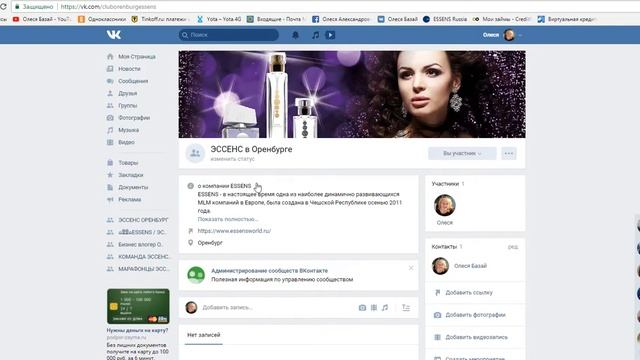Click ред. to edit contacts
The height and width of the screenshot is (360, 640).
(x=513, y=247)
